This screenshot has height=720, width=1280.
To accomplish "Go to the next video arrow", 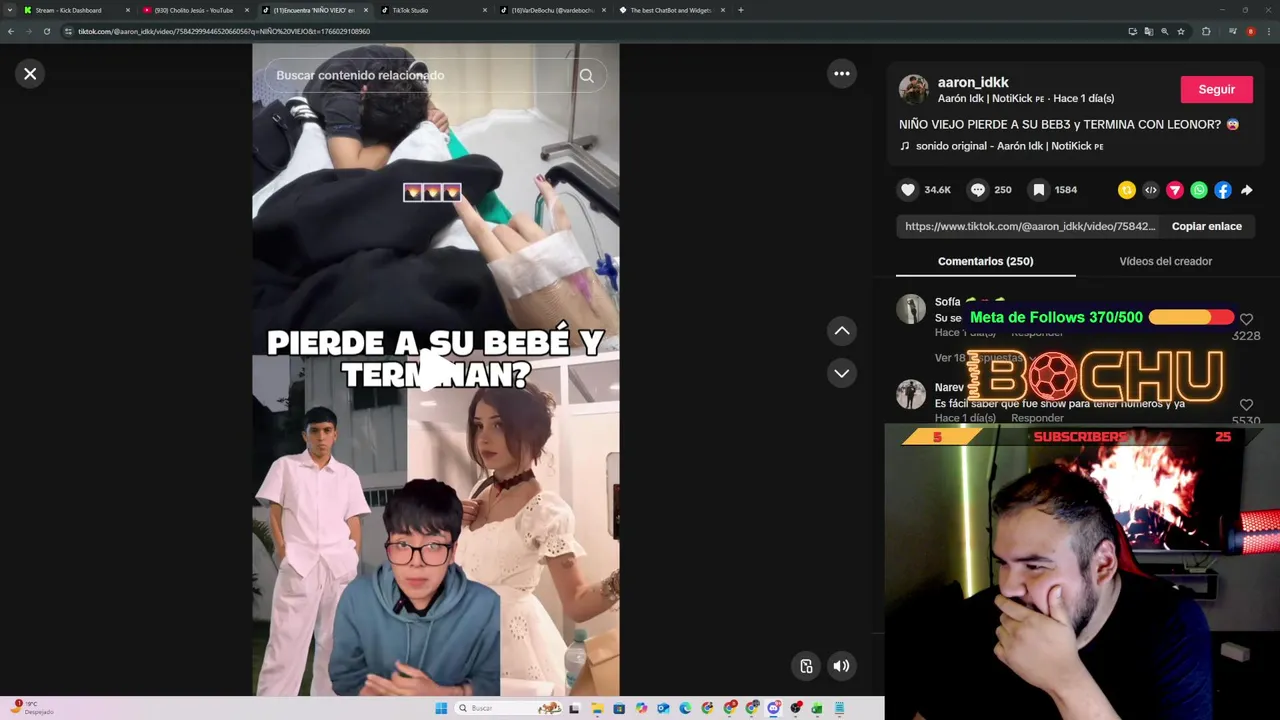I will point(842,373).
